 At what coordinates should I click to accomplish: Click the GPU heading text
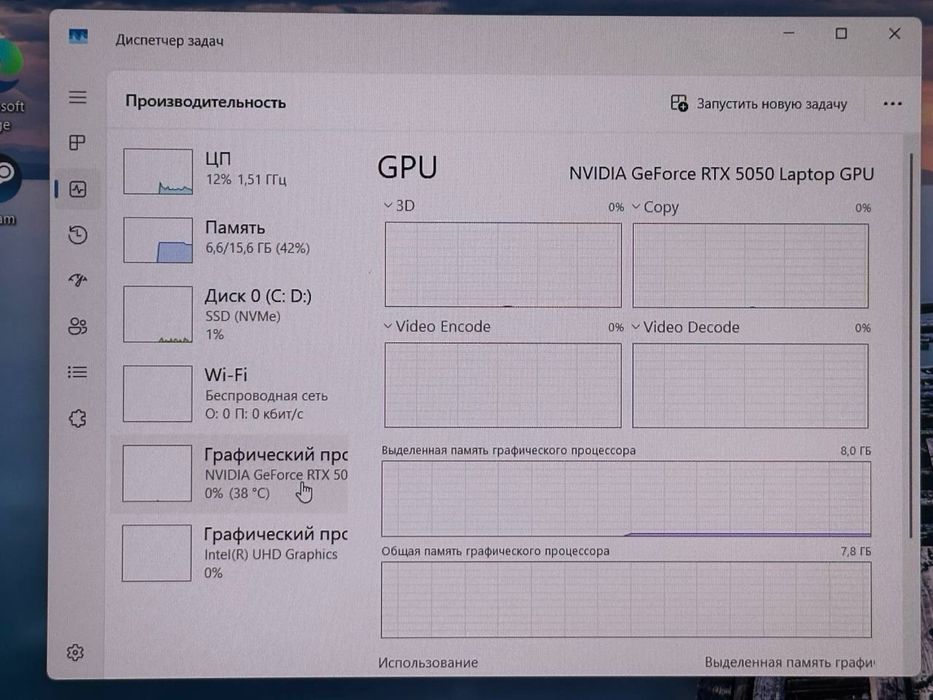408,167
